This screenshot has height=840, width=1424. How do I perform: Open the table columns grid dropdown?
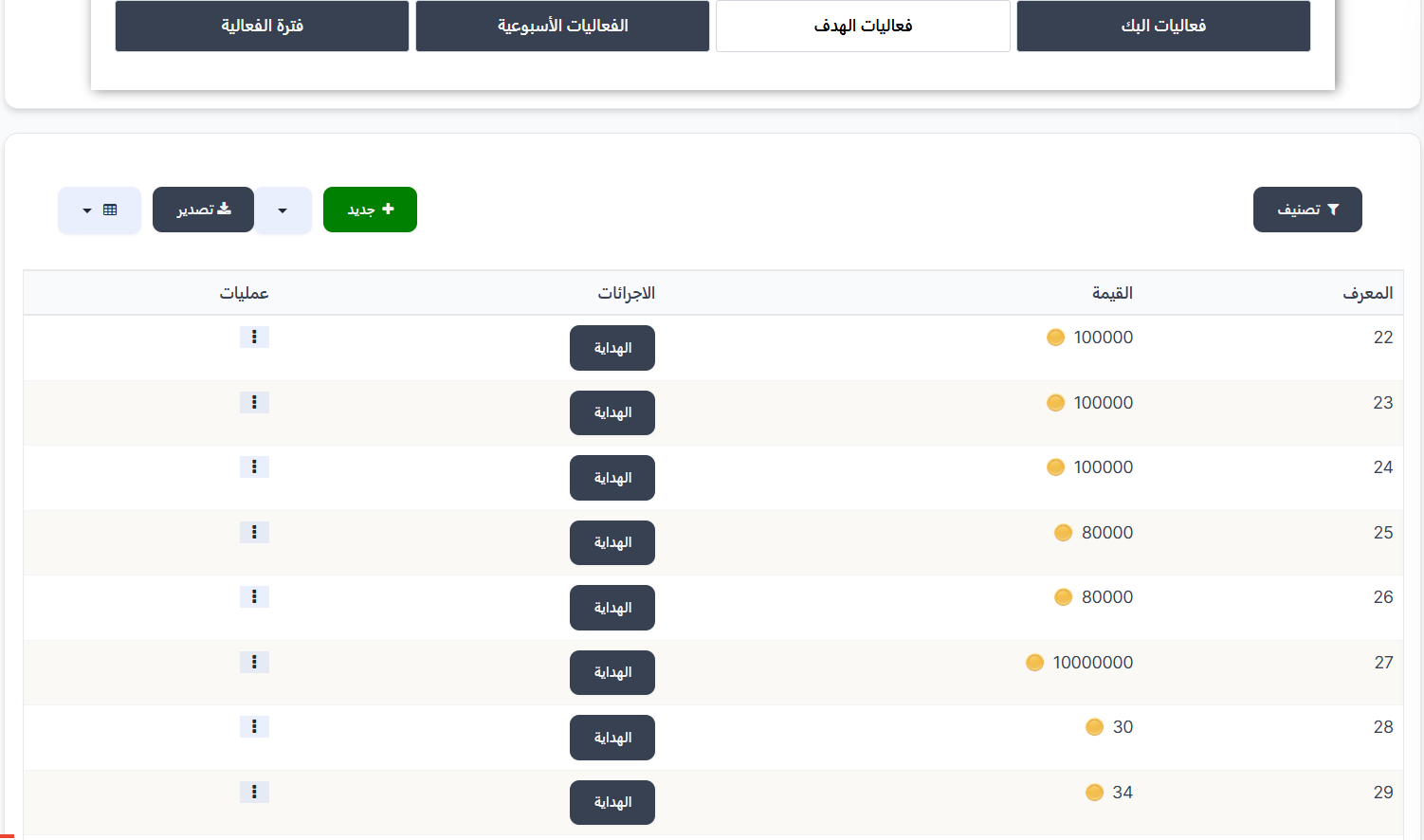click(x=100, y=210)
